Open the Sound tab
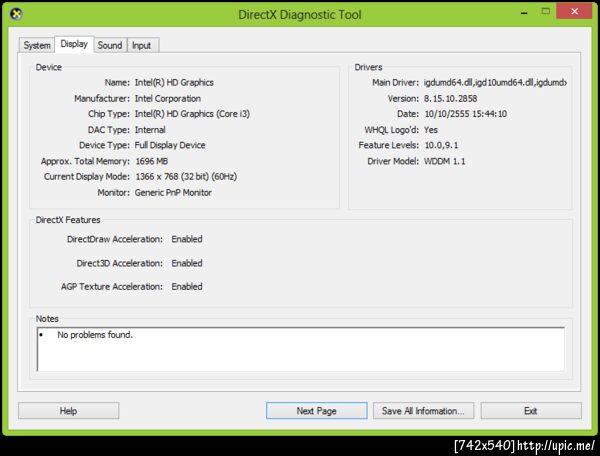600x456 pixels. pyautogui.click(x=110, y=45)
